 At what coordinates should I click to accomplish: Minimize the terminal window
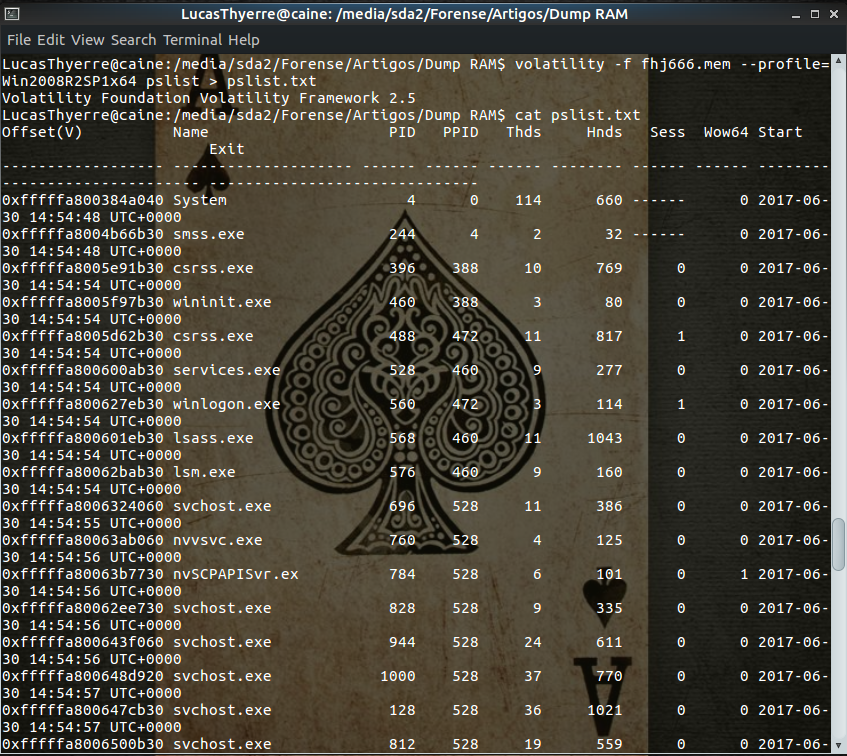tap(796, 15)
